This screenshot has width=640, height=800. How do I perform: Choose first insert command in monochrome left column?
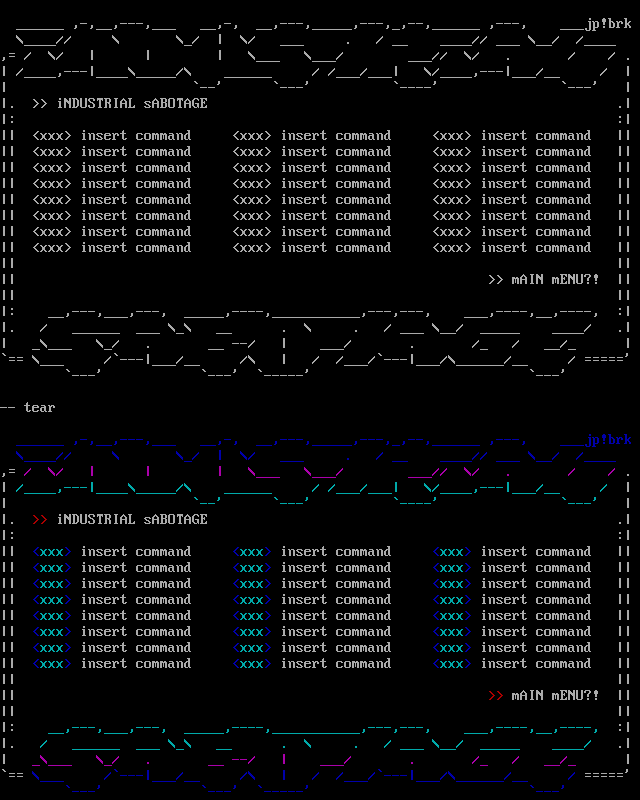[x=136, y=136]
